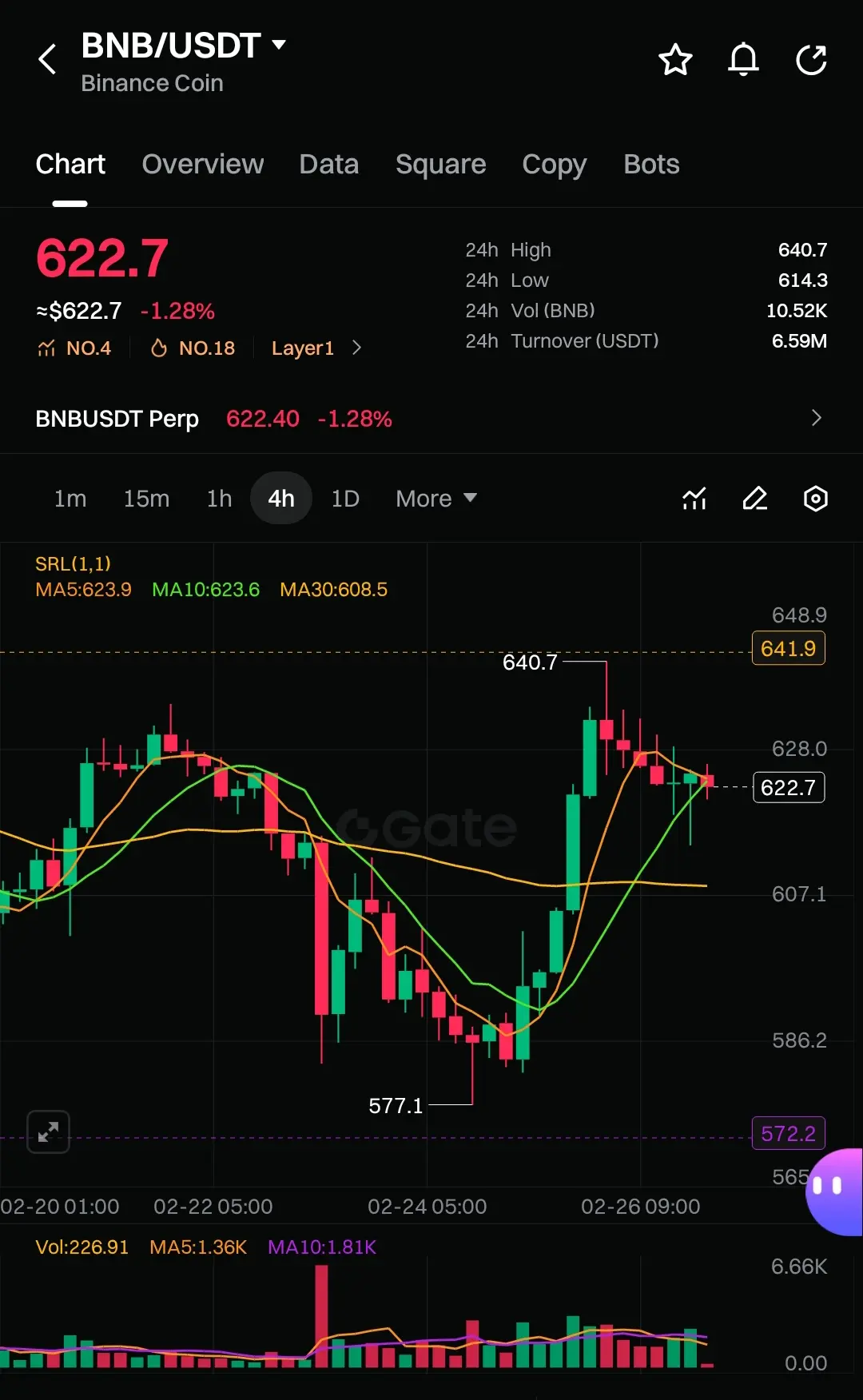Tap the MA5:623.9 indicator value

(84, 590)
